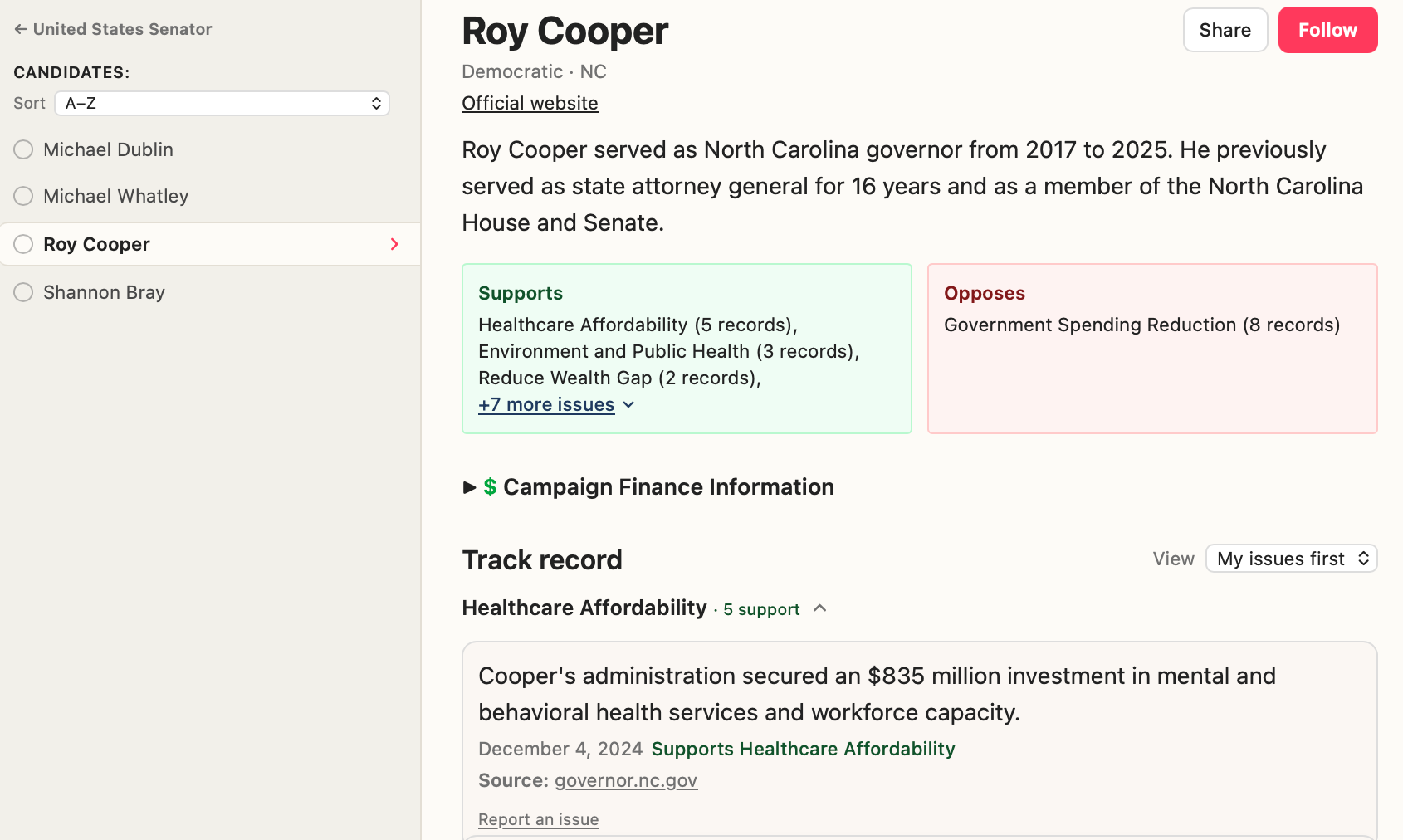The height and width of the screenshot is (840, 1403).
Task: Open the My issues first view dropdown
Action: coord(1291,559)
